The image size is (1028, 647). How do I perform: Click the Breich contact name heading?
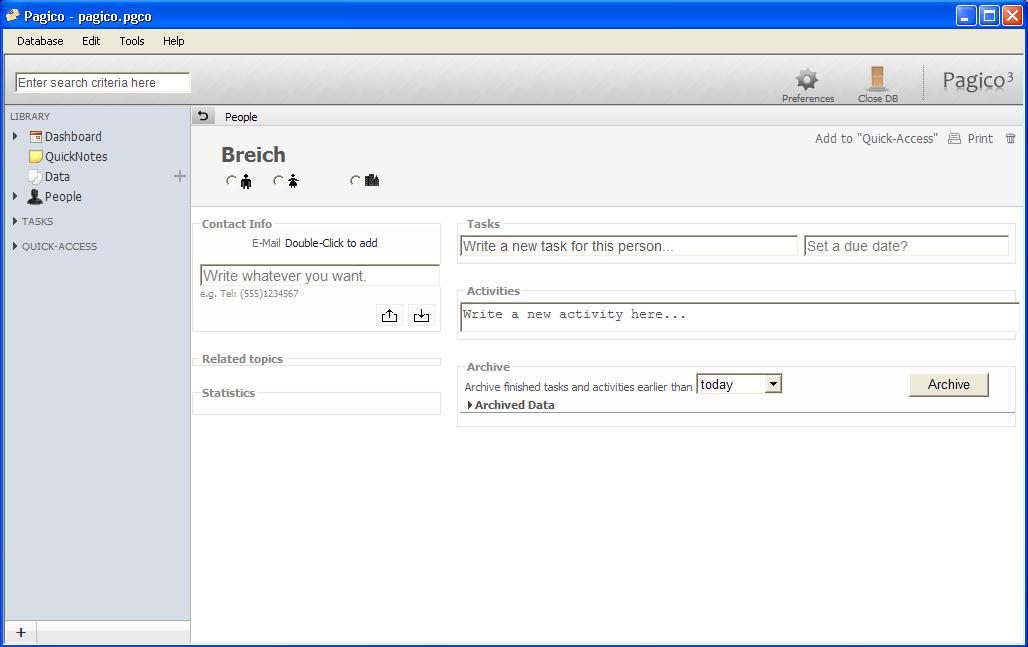pyautogui.click(x=253, y=155)
